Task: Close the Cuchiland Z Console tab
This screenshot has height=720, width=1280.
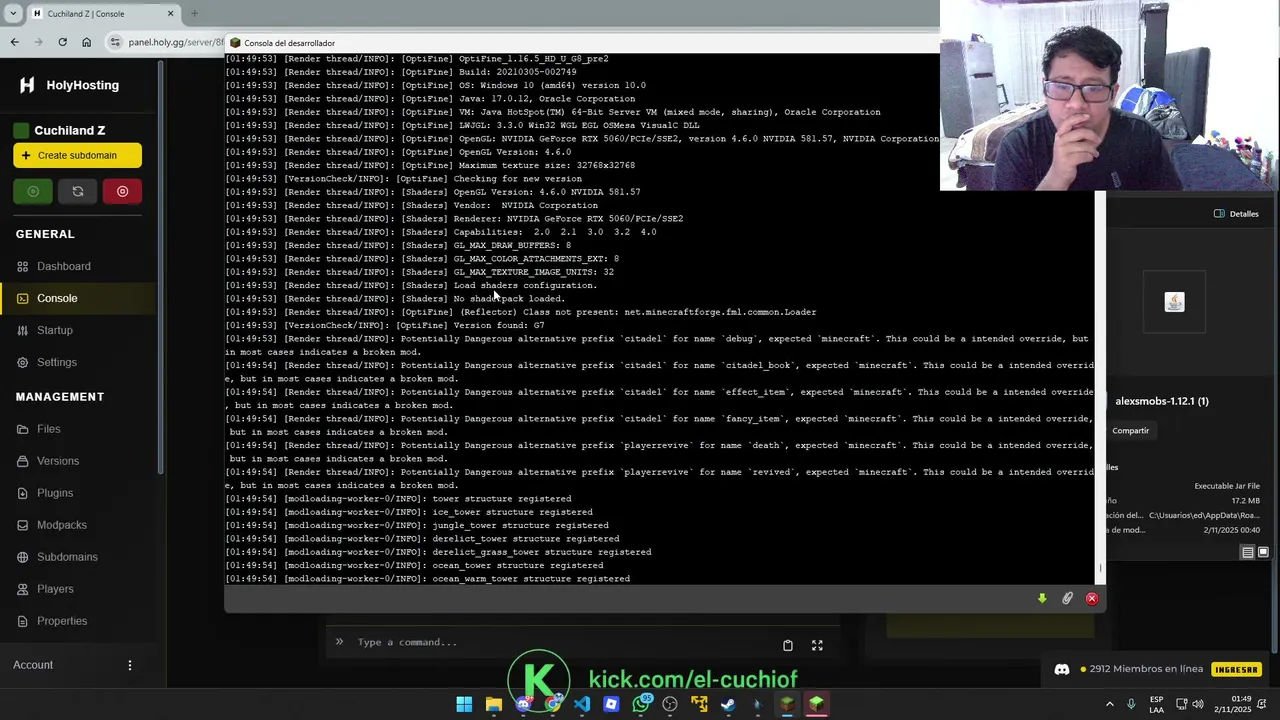Action: coord(170,13)
